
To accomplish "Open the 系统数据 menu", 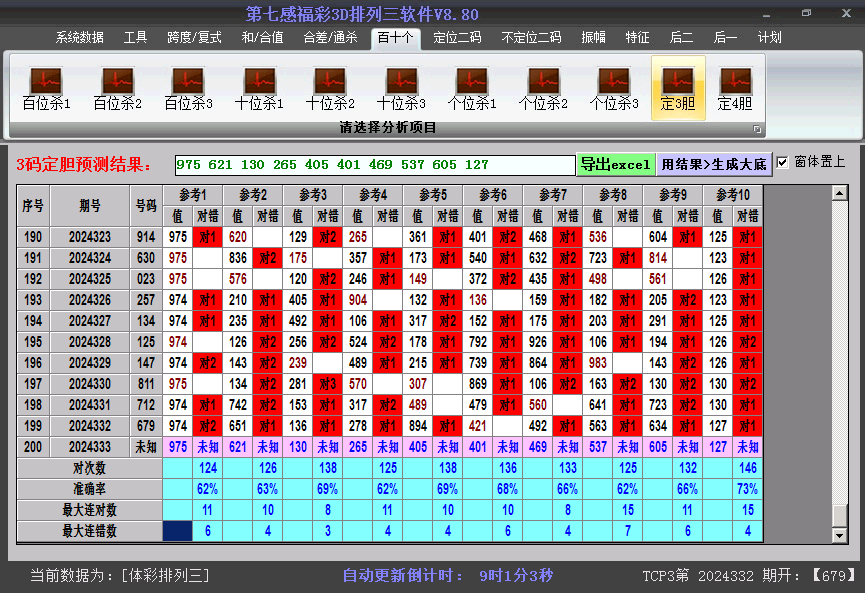I will tap(79, 38).
